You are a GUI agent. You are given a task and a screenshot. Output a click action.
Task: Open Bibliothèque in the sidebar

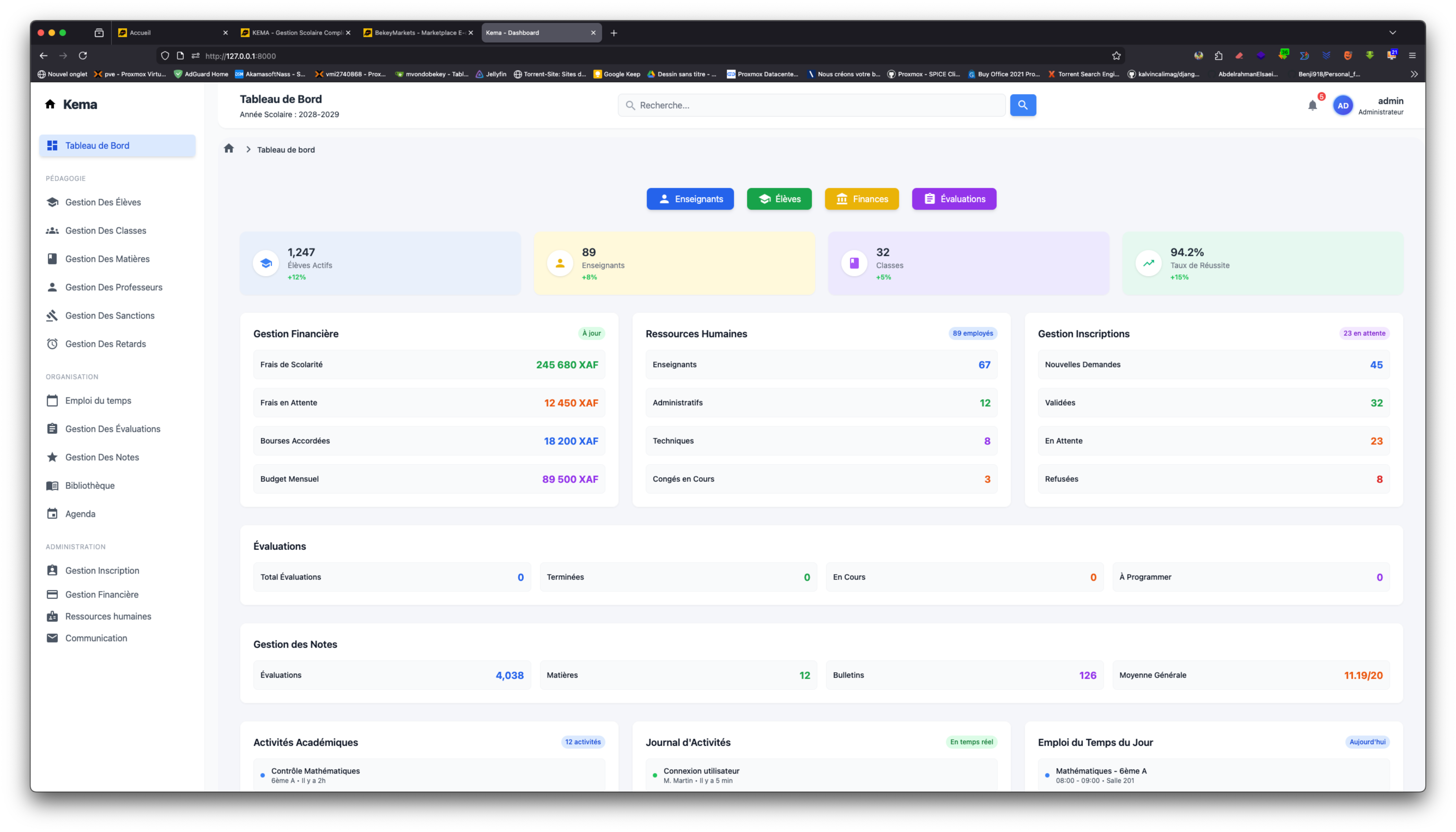90,486
